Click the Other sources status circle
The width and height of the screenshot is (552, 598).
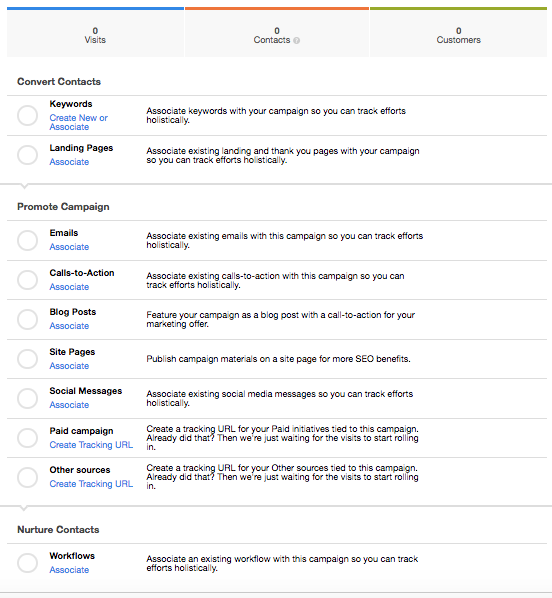point(27,477)
